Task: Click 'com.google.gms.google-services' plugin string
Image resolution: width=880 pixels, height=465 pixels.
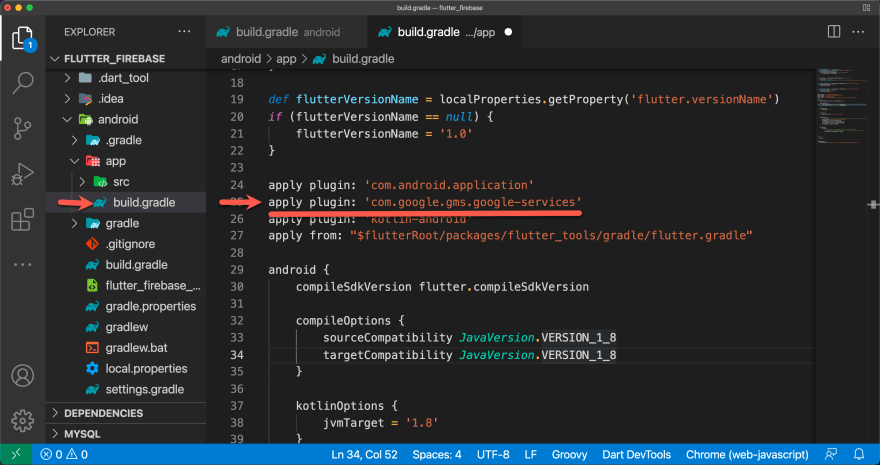Action: click(x=473, y=201)
